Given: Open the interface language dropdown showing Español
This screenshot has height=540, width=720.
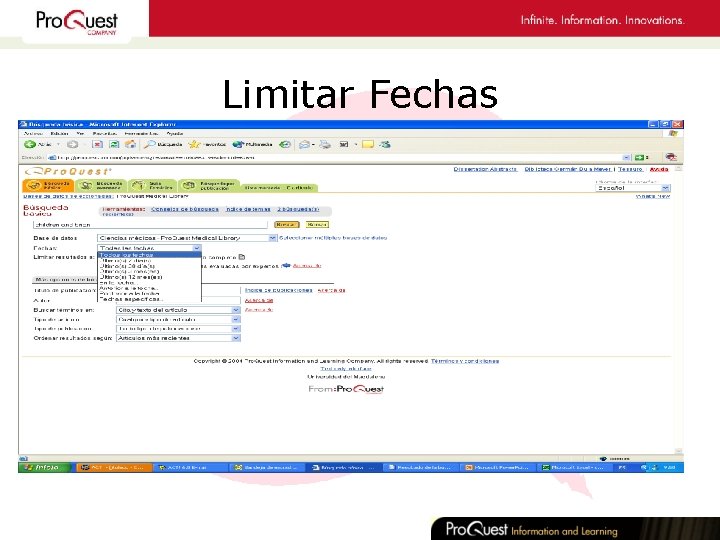Looking at the screenshot, I should tap(633, 188).
